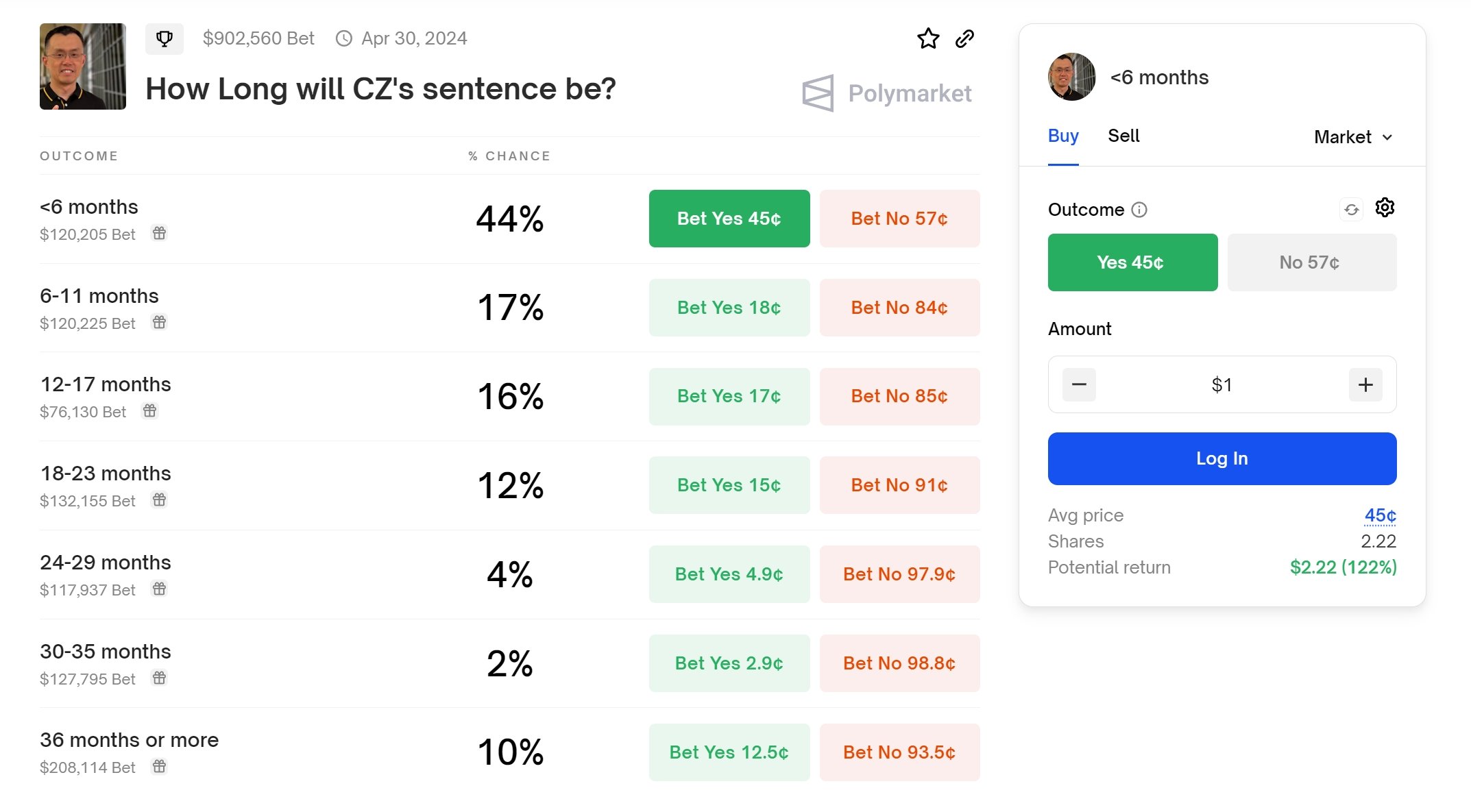The width and height of the screenshot is (1471, 812).
Task: Click the info icon next to Outcome
Action: pyautogui.click(x=1139, y=210)
